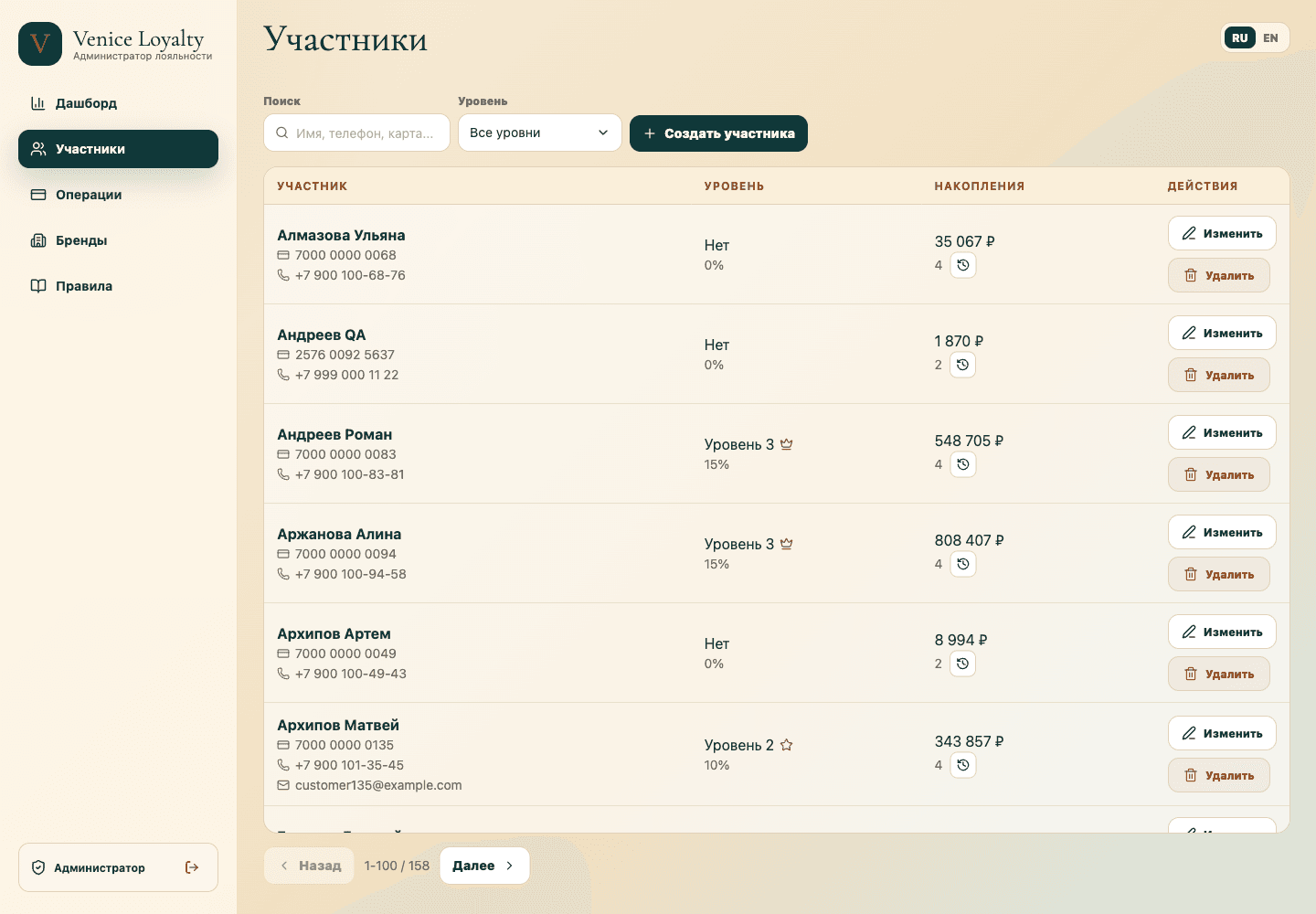Click Создать участника button
Viewport: 1316px width, 914px height.
[718, 133]
